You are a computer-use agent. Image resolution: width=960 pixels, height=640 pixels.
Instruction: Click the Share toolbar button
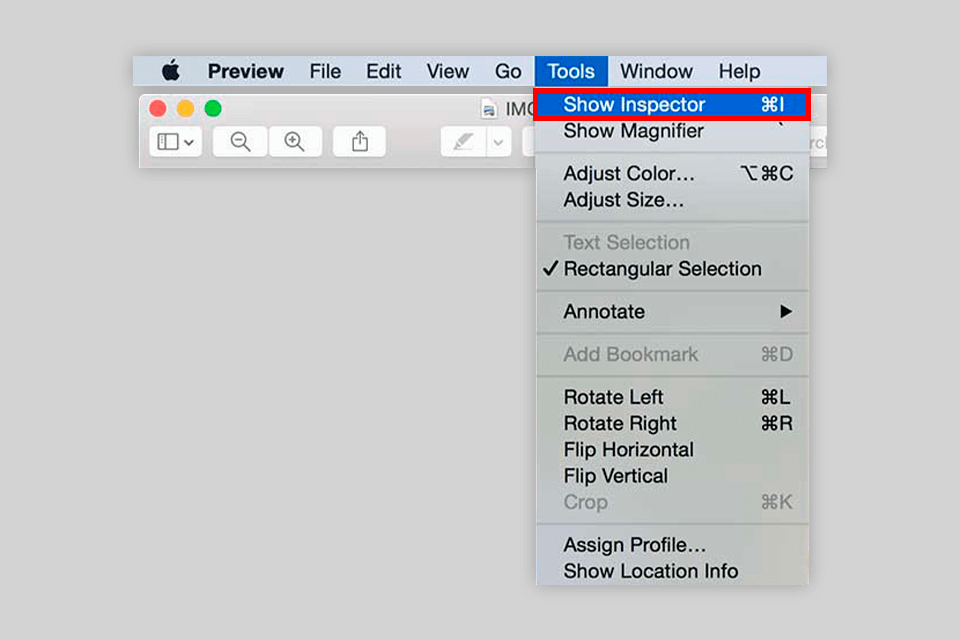point(360,142)
